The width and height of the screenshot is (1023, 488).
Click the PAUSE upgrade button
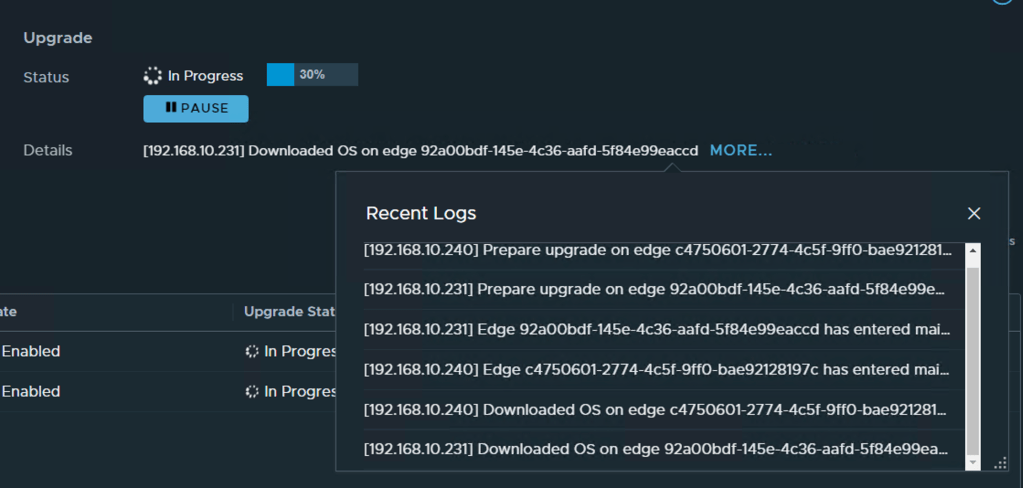pyautogui.click(x=196, y=108)
